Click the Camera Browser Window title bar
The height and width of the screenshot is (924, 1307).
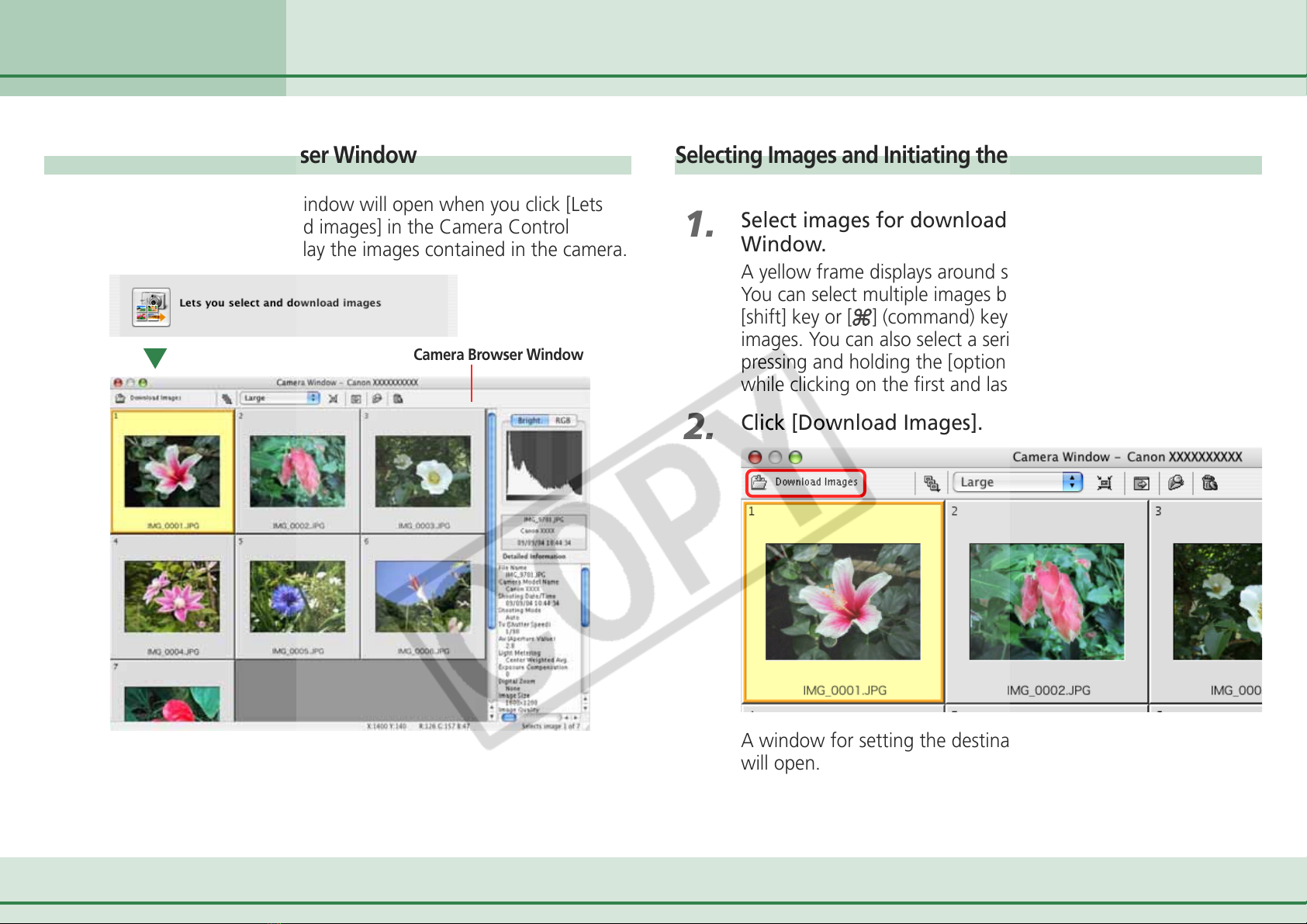point(350,382)
